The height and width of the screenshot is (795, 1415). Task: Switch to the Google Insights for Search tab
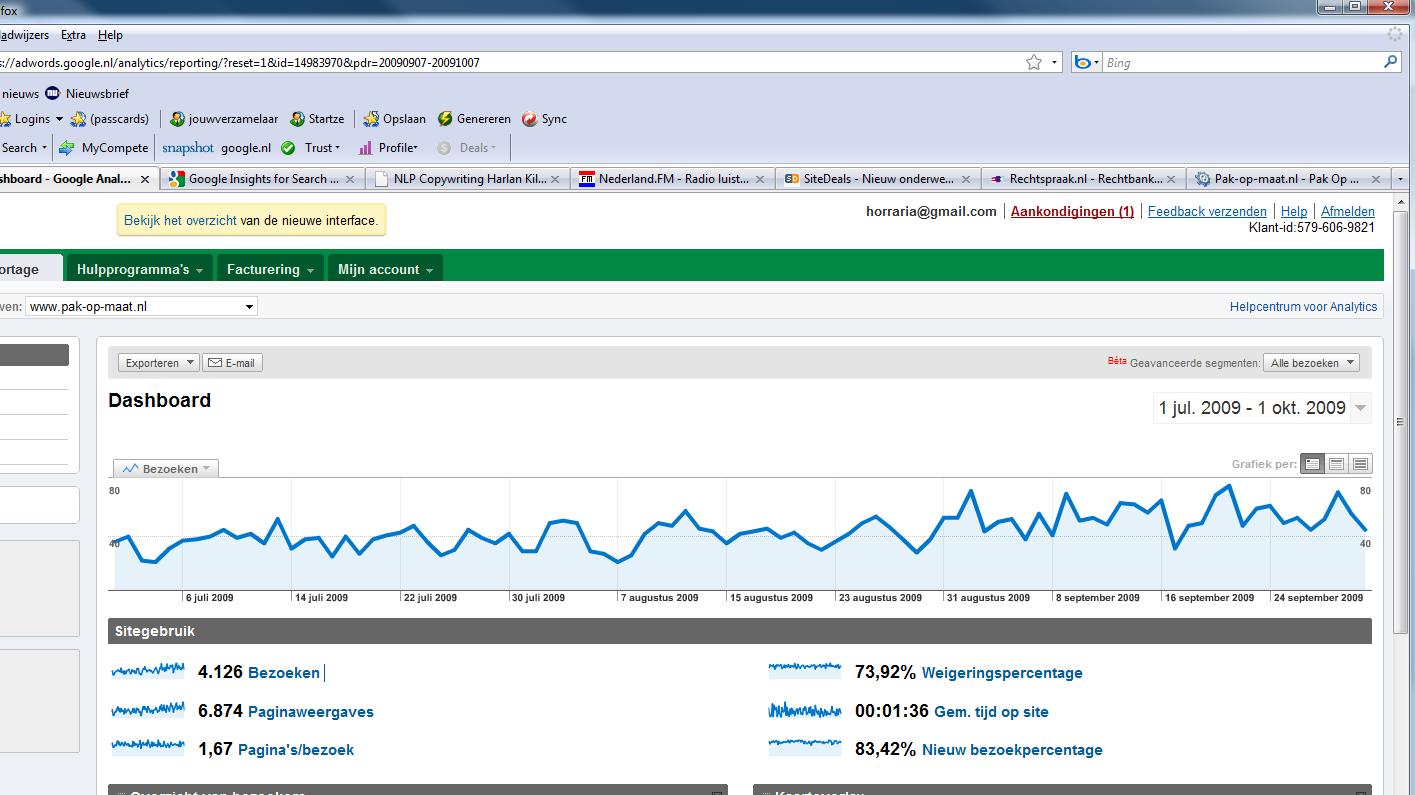(262, 179)
